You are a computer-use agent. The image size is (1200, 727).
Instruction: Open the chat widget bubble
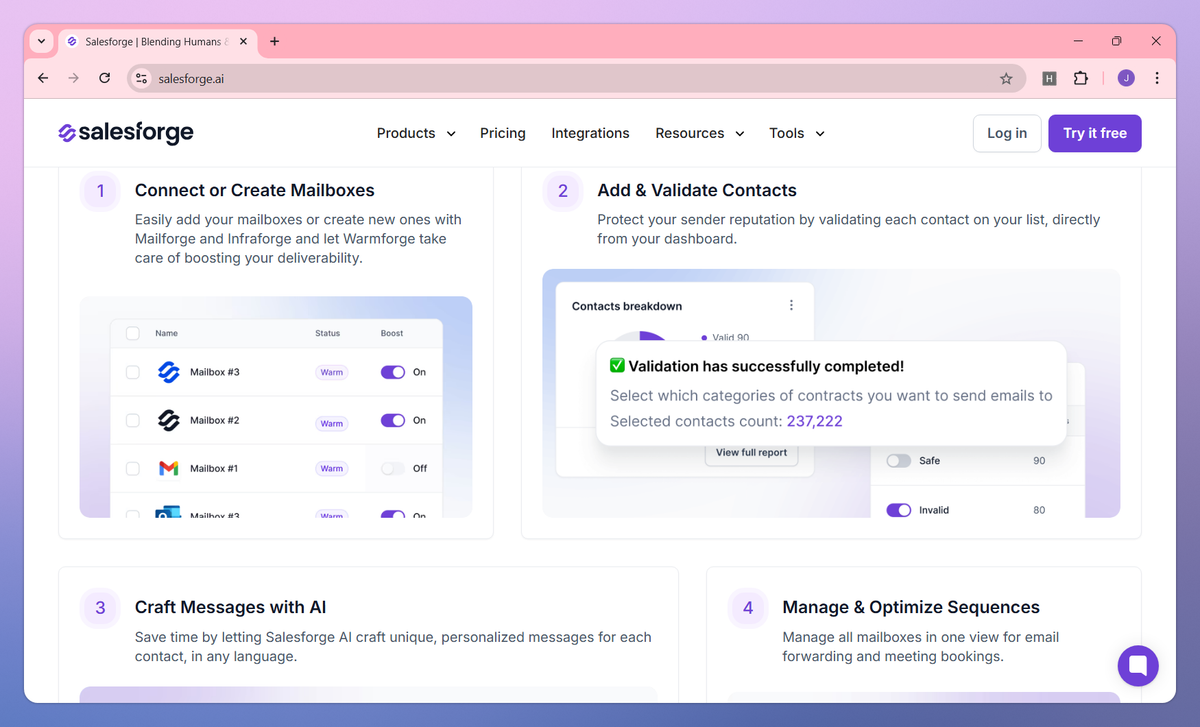pos(1138,665)
